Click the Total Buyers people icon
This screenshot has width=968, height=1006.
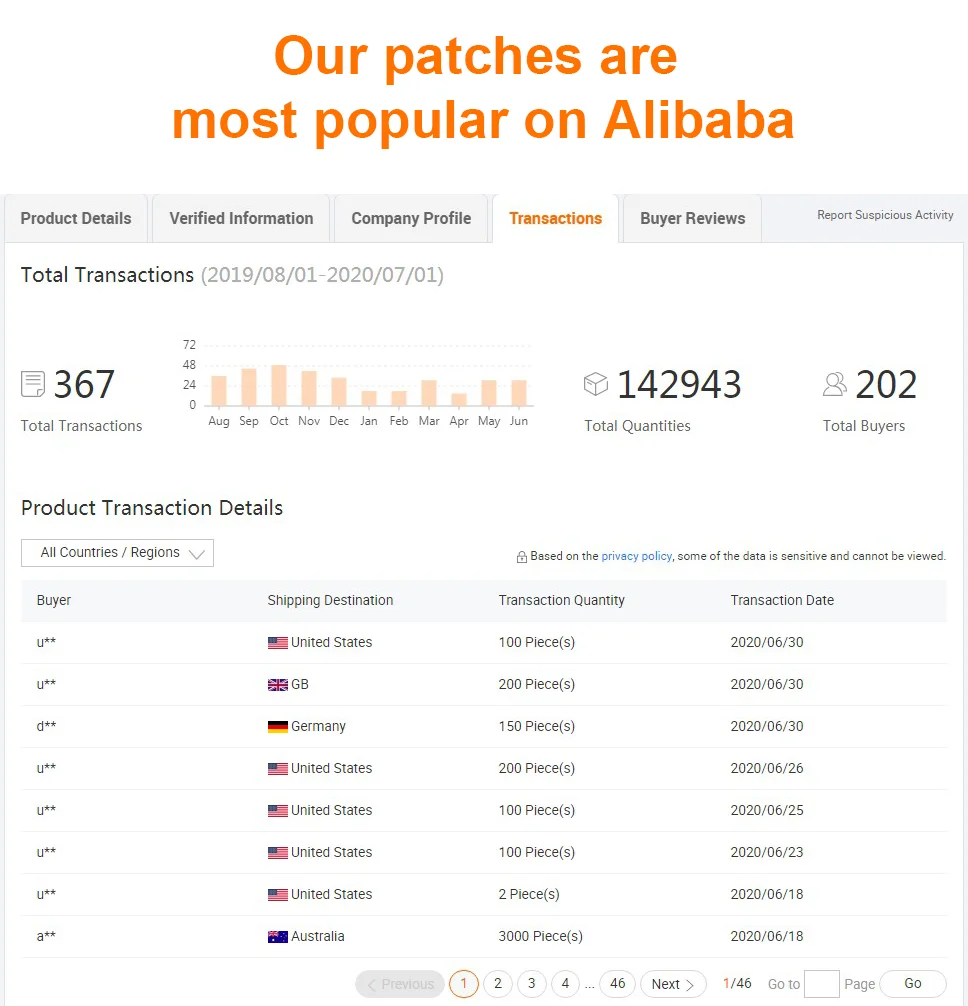click(834, 384)
